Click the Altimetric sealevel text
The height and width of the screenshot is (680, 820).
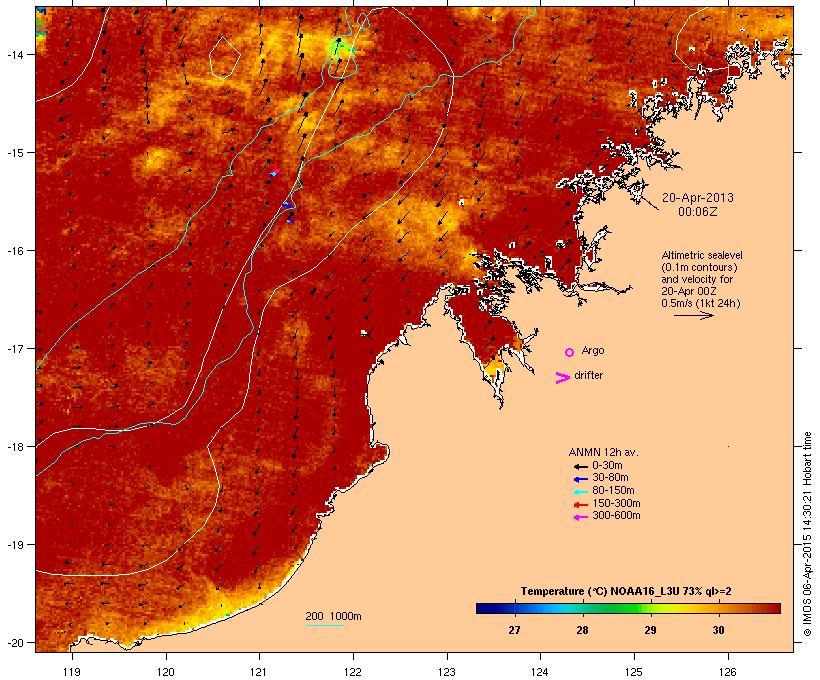pos(702,255)
